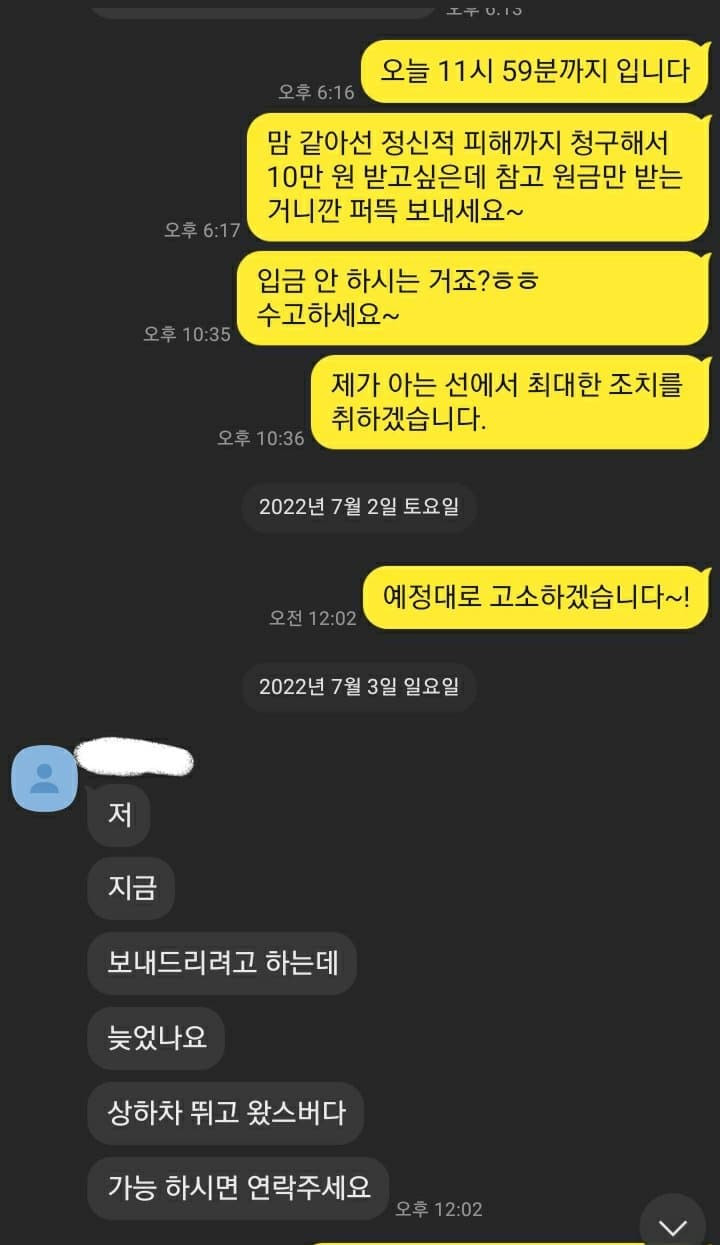Jump to latest with the down-chevron button
The width and height of the screenshot is (720, 1245).
(x=674, y=1225)
